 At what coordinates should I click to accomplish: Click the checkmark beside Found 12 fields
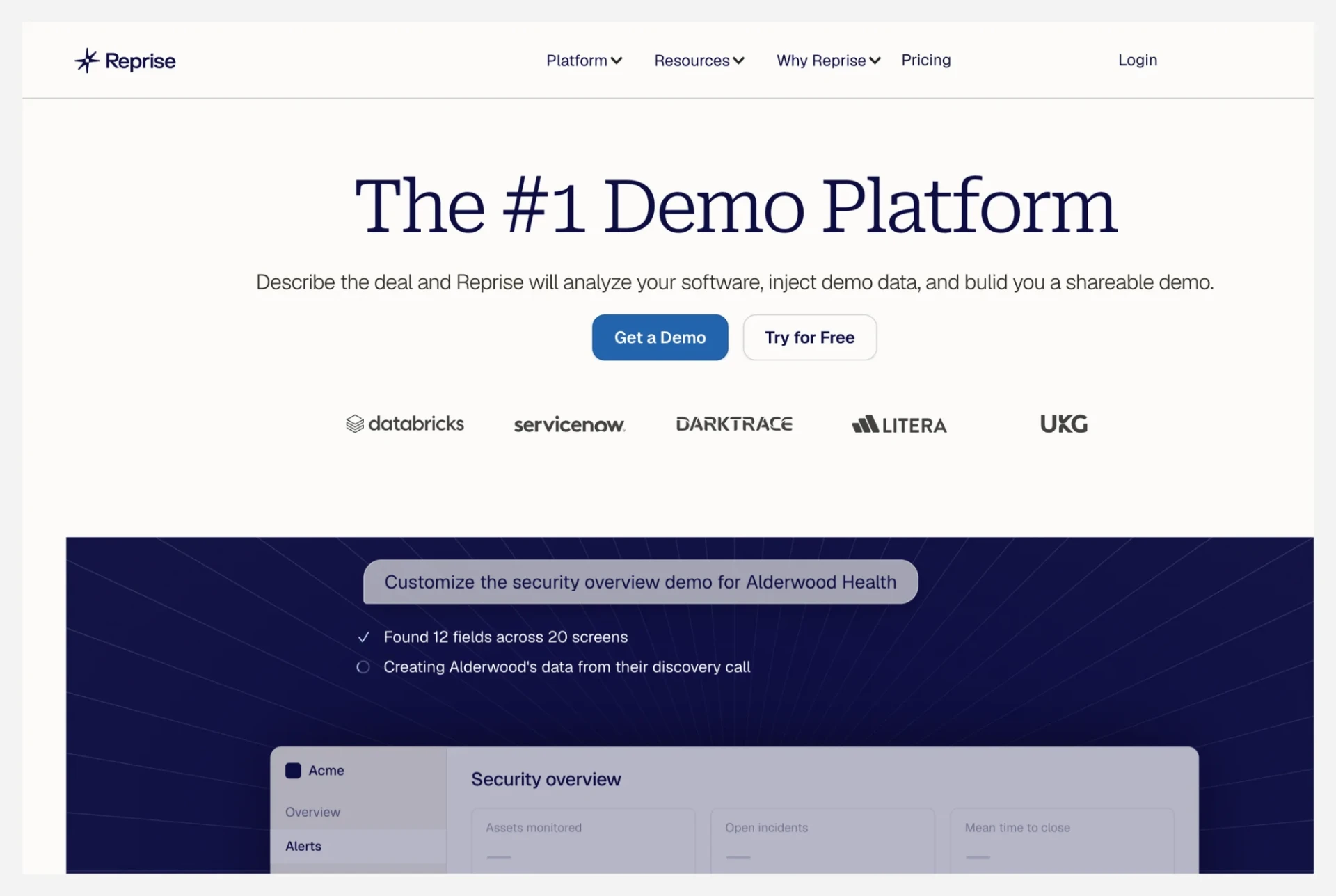[363, 637]
